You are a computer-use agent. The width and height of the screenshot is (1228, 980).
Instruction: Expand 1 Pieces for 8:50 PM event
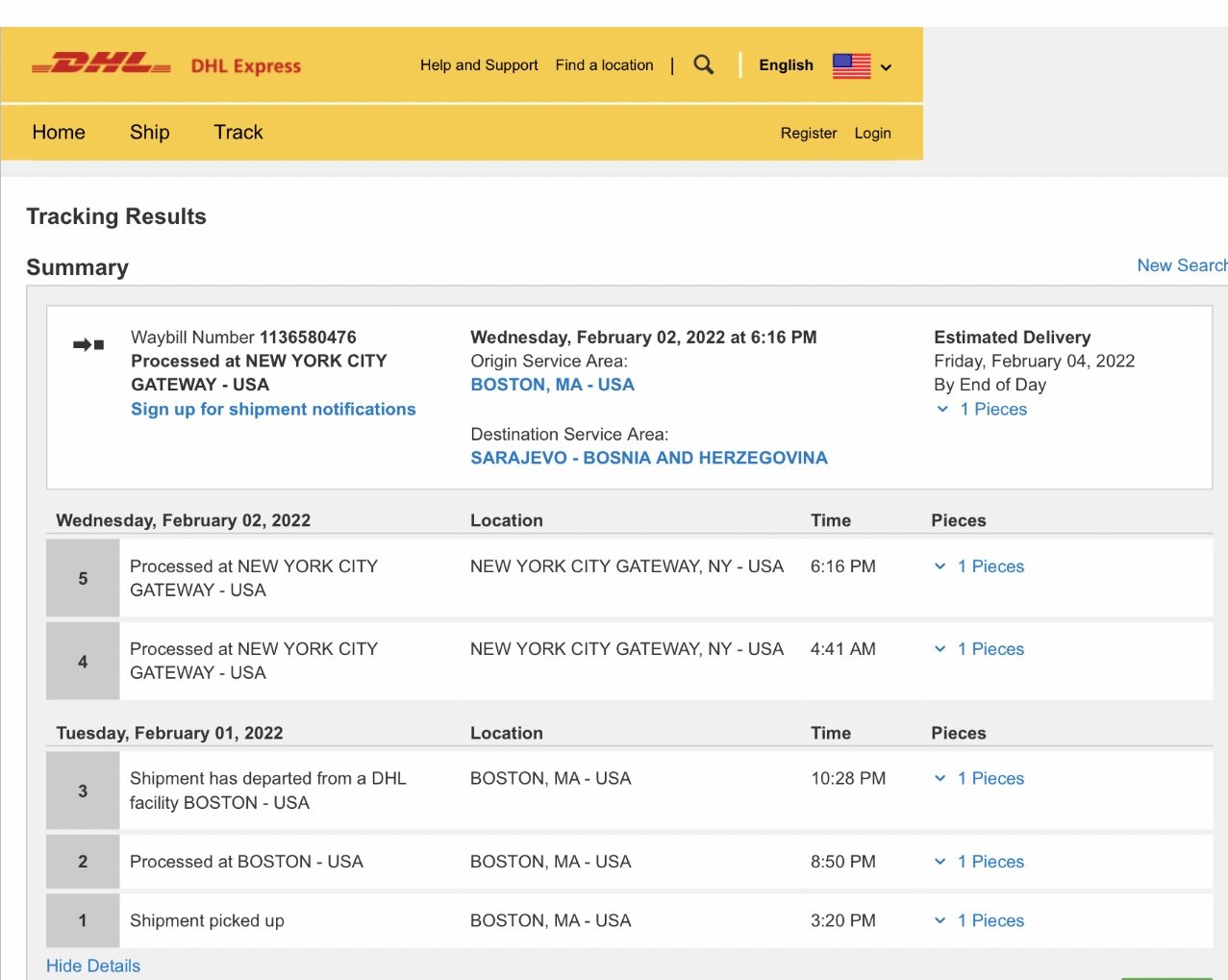click(979, 862)
